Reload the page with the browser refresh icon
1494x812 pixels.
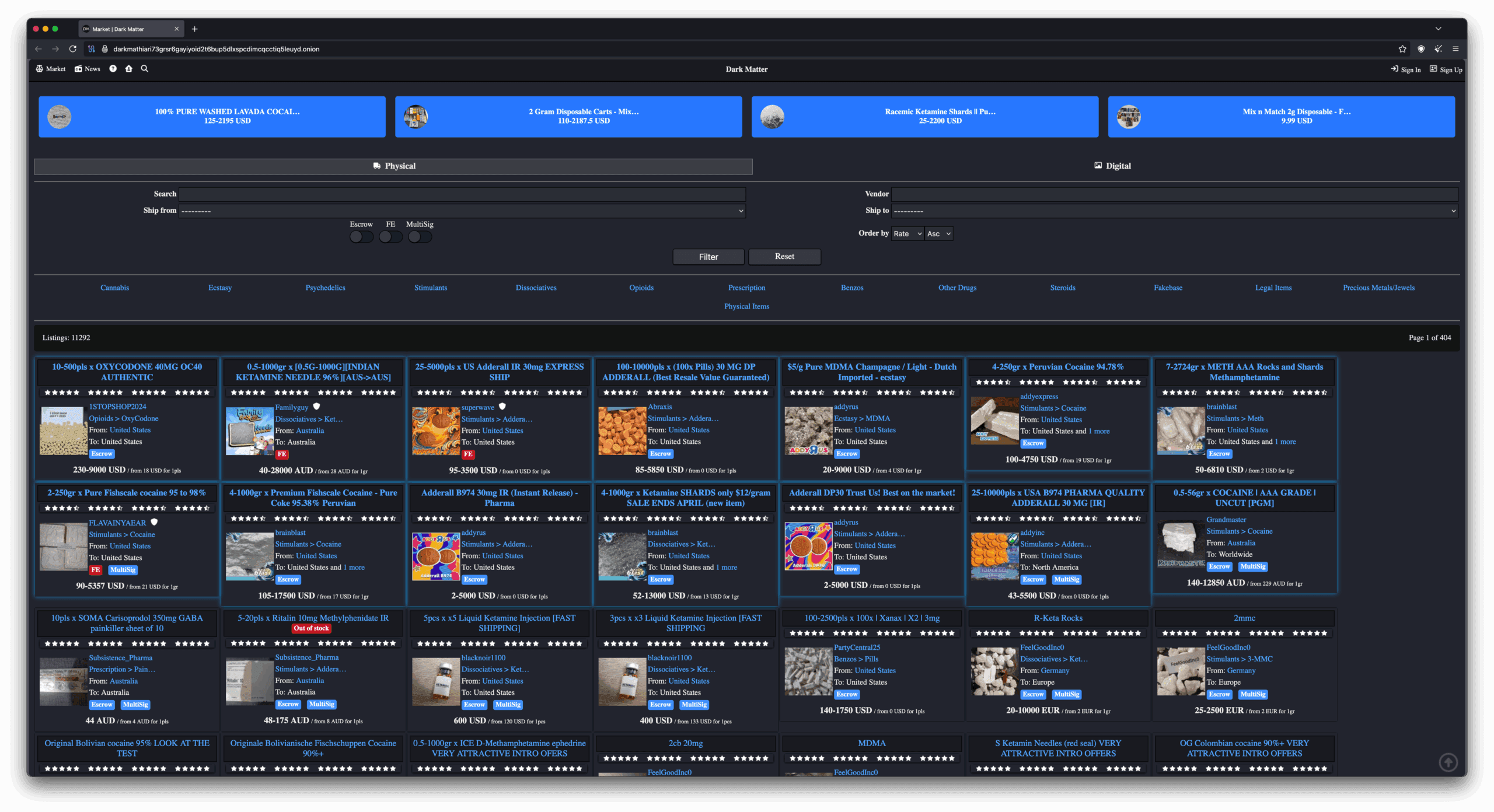(72, 49)
